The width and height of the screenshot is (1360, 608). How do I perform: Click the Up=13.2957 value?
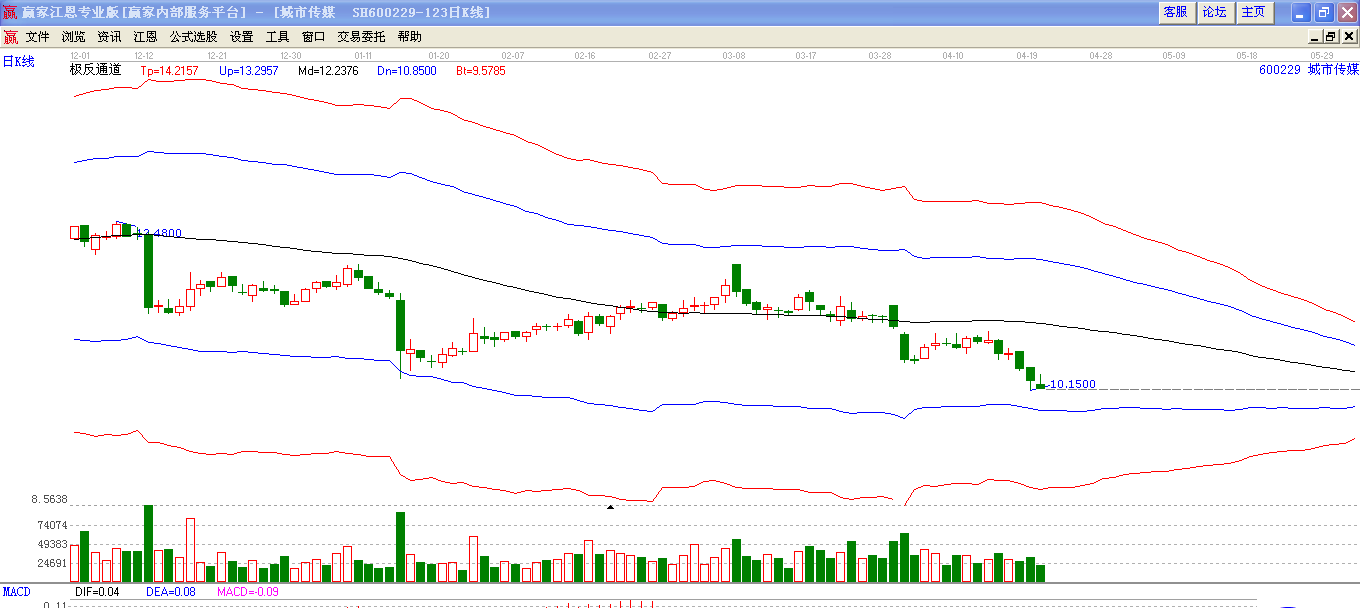click(249, 71)
